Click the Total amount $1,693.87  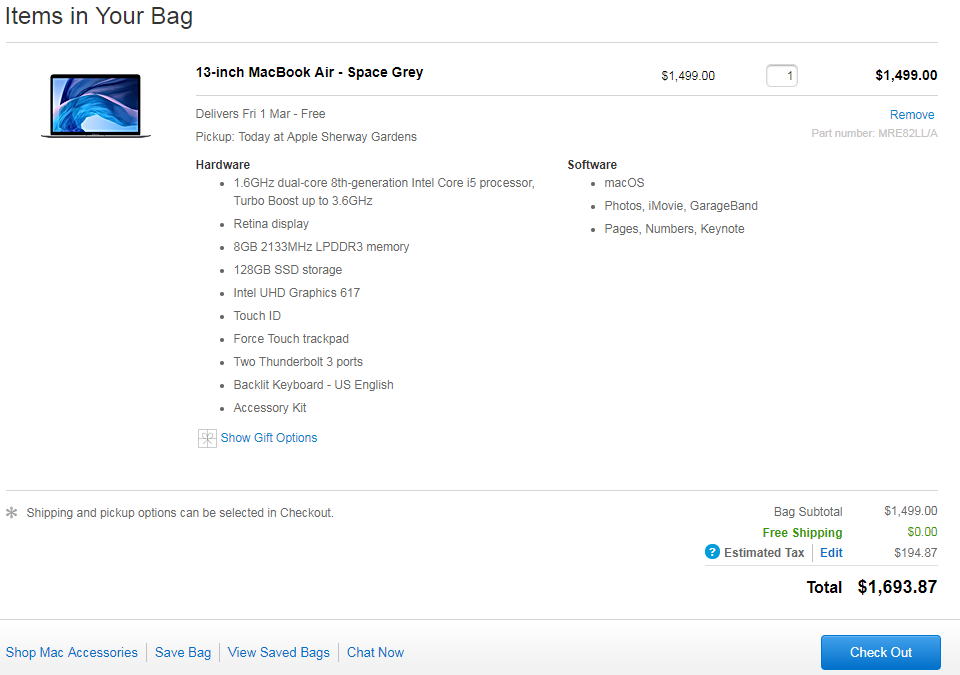point(897,587)
